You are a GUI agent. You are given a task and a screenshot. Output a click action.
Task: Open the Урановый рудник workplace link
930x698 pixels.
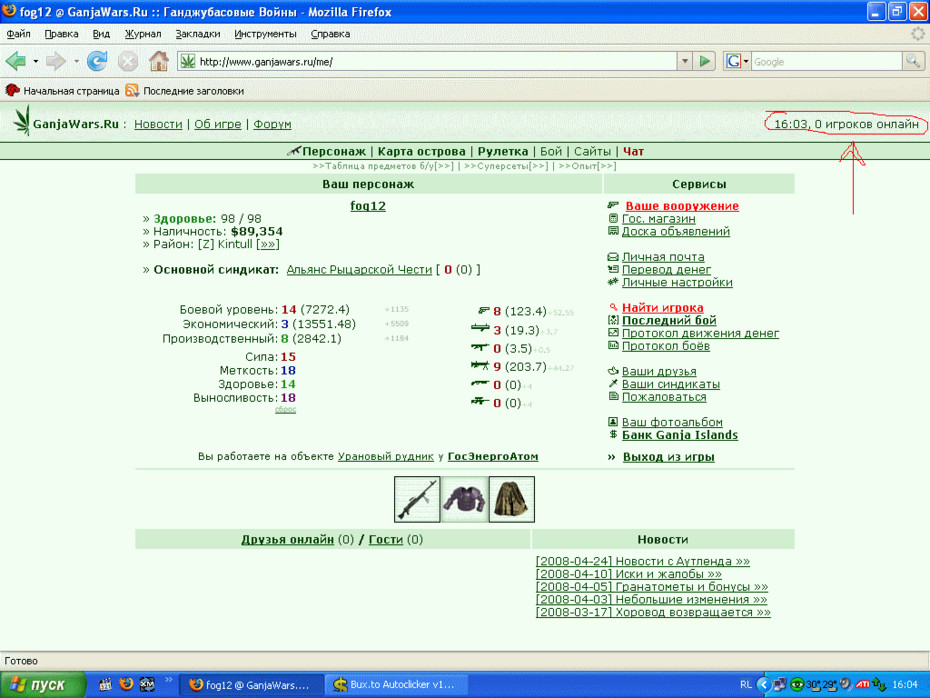coord(386,456)
